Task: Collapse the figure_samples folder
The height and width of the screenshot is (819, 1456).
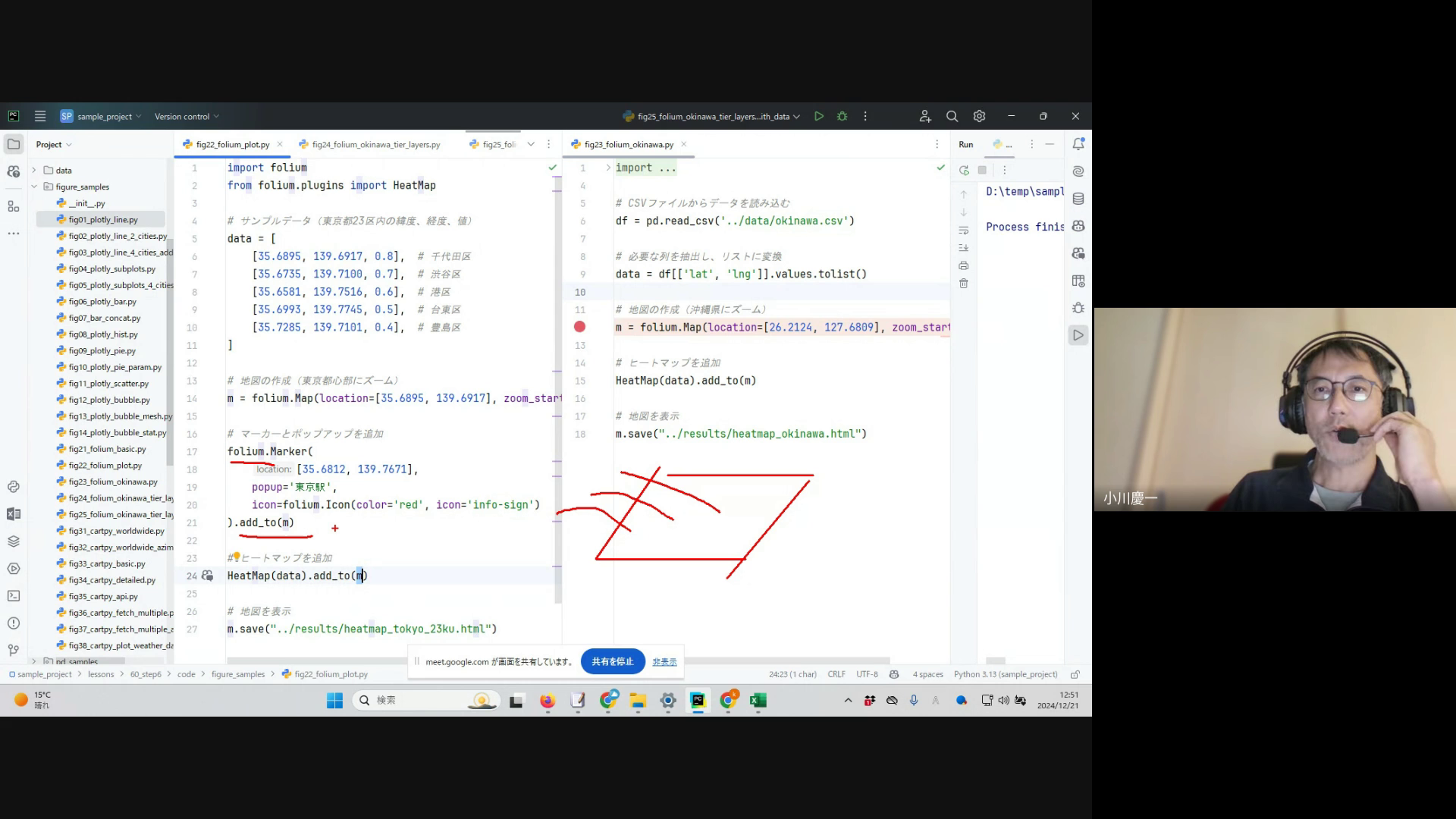Action: pos(34,187)
